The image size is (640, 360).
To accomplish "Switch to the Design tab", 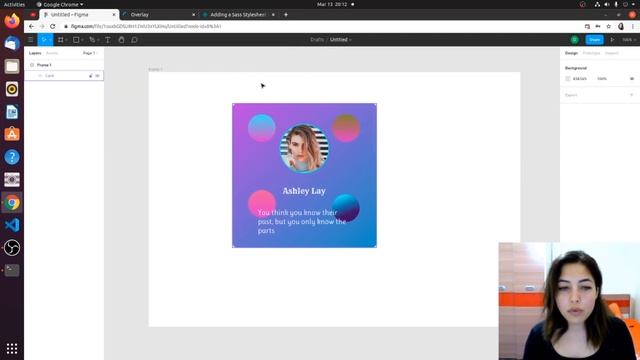I will [571, 53].
